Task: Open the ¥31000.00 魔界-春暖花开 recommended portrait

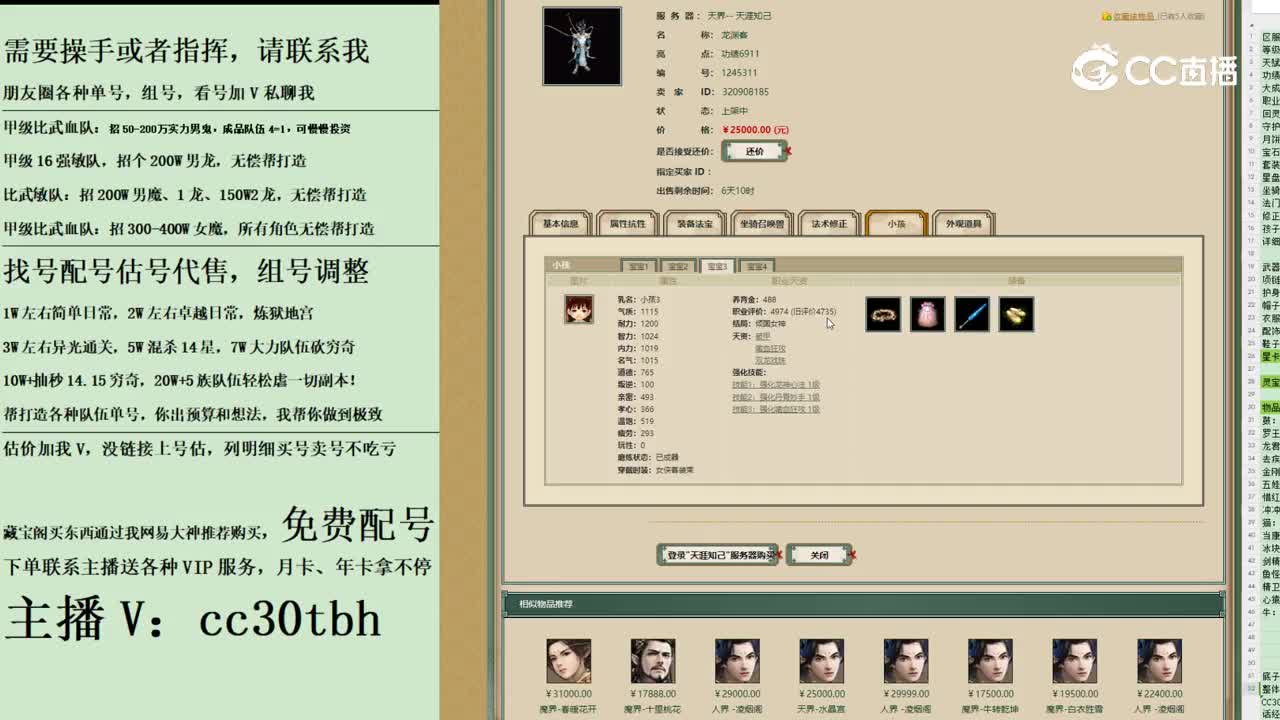Action: coord(568,661)
